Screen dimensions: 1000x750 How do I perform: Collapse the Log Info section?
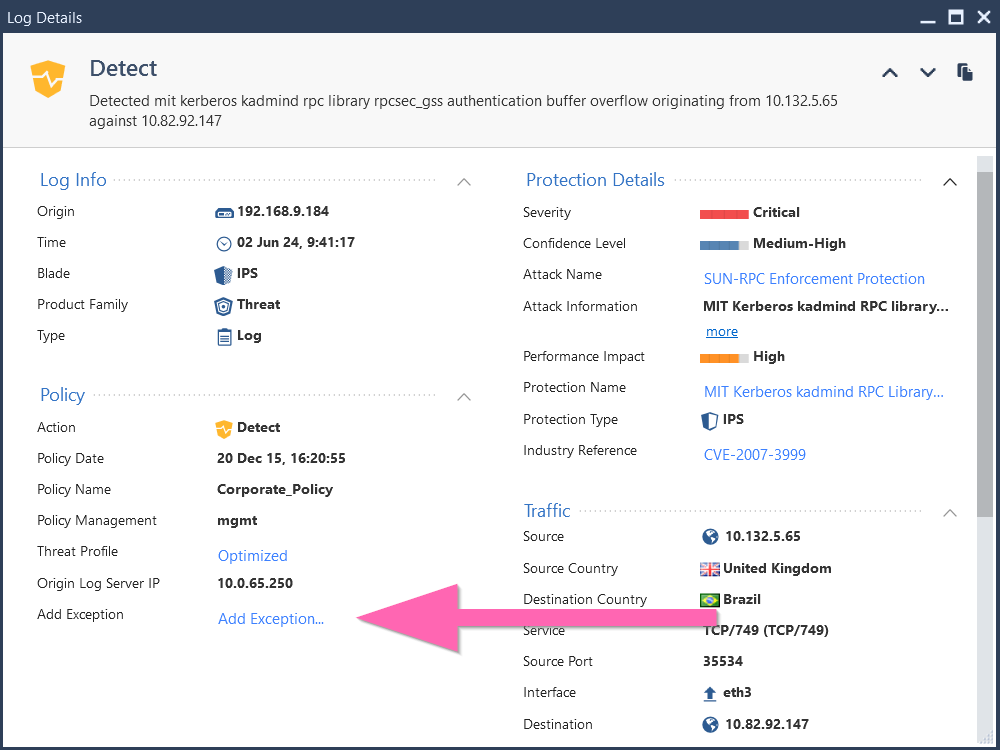pyautogui.click(x=463, y=182)
